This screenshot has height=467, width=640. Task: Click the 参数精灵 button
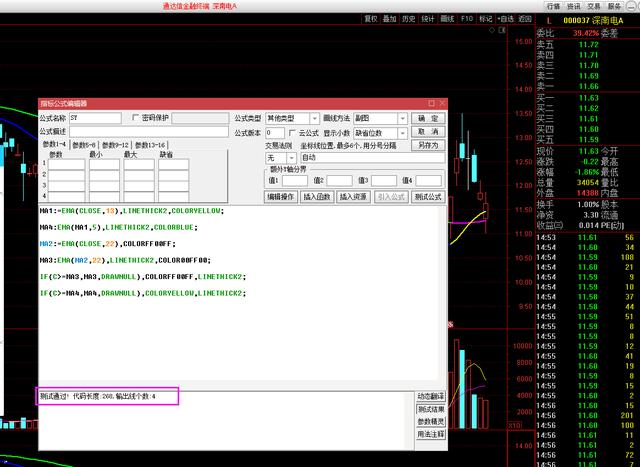click(431, 422)
